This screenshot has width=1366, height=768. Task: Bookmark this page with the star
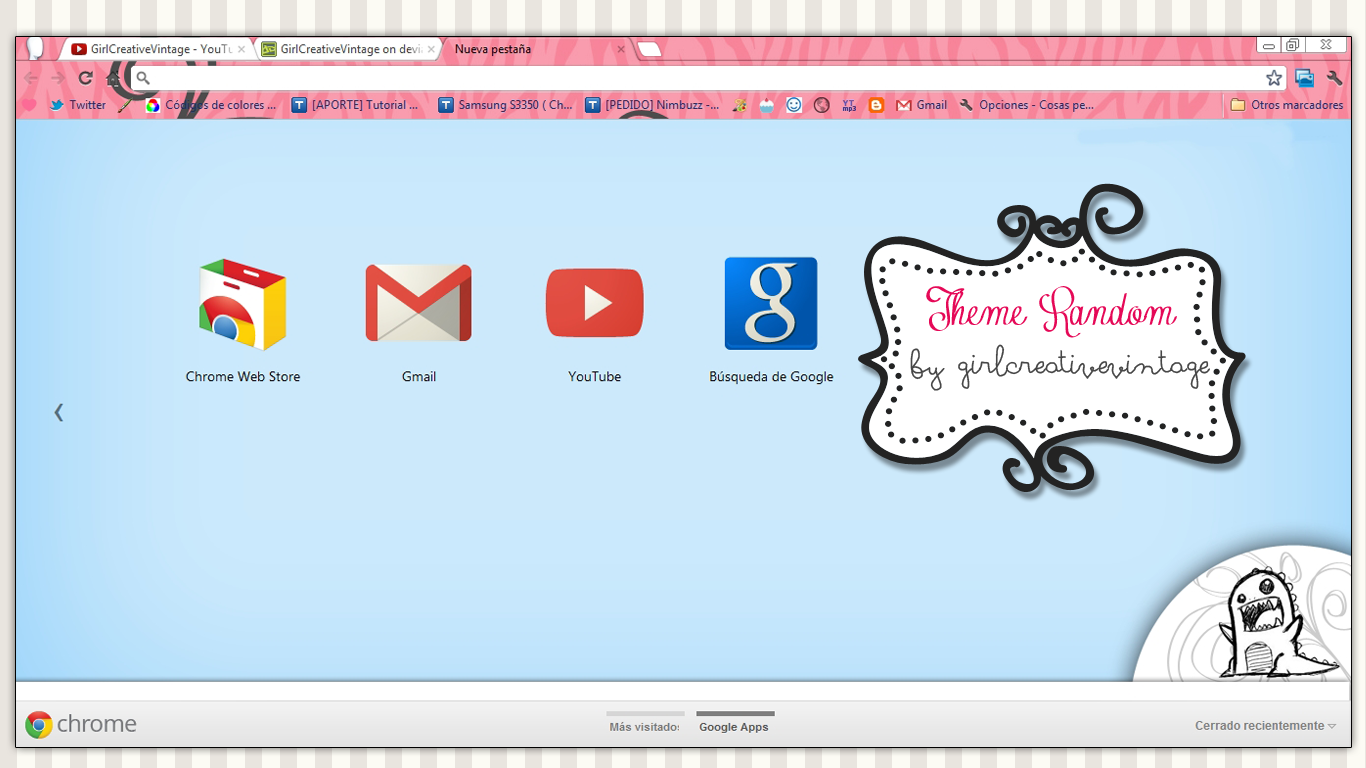click(1274, 78)
